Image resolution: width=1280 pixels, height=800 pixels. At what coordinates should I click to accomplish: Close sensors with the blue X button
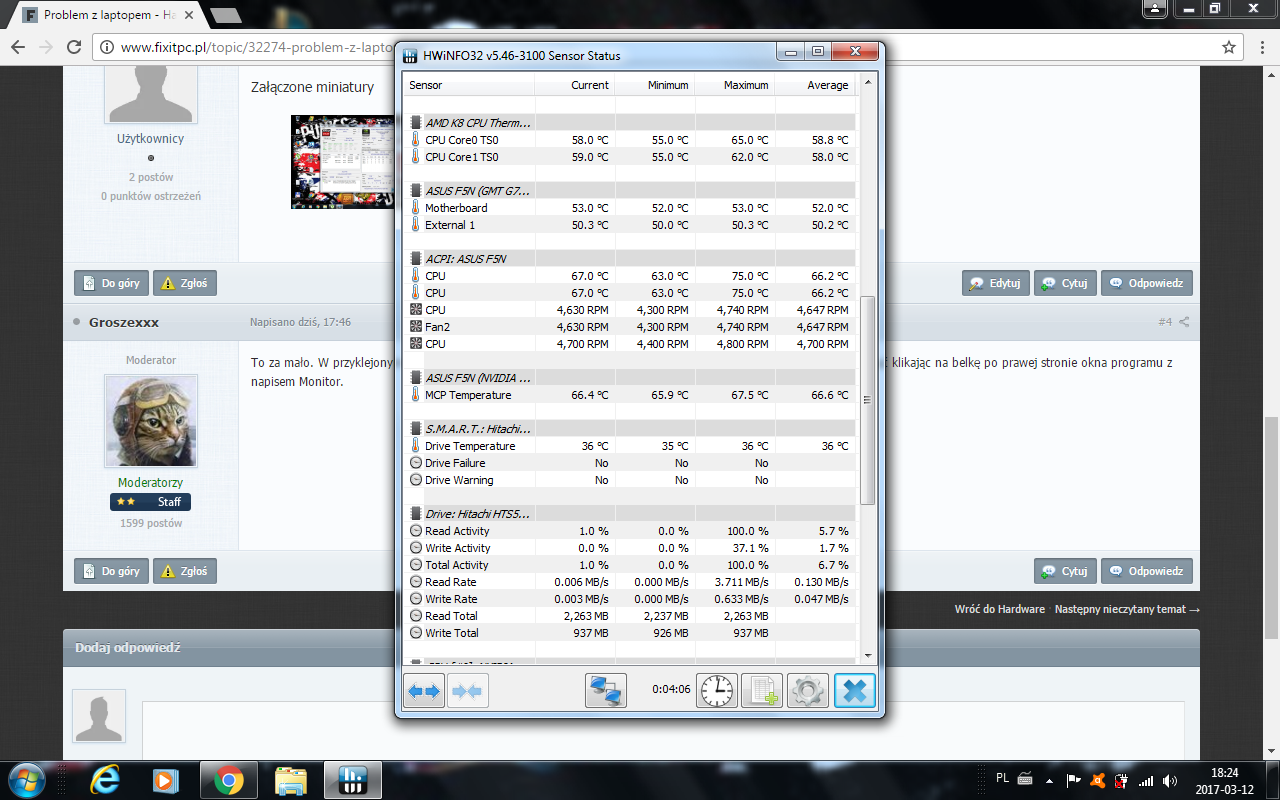[x=854, y=691]
